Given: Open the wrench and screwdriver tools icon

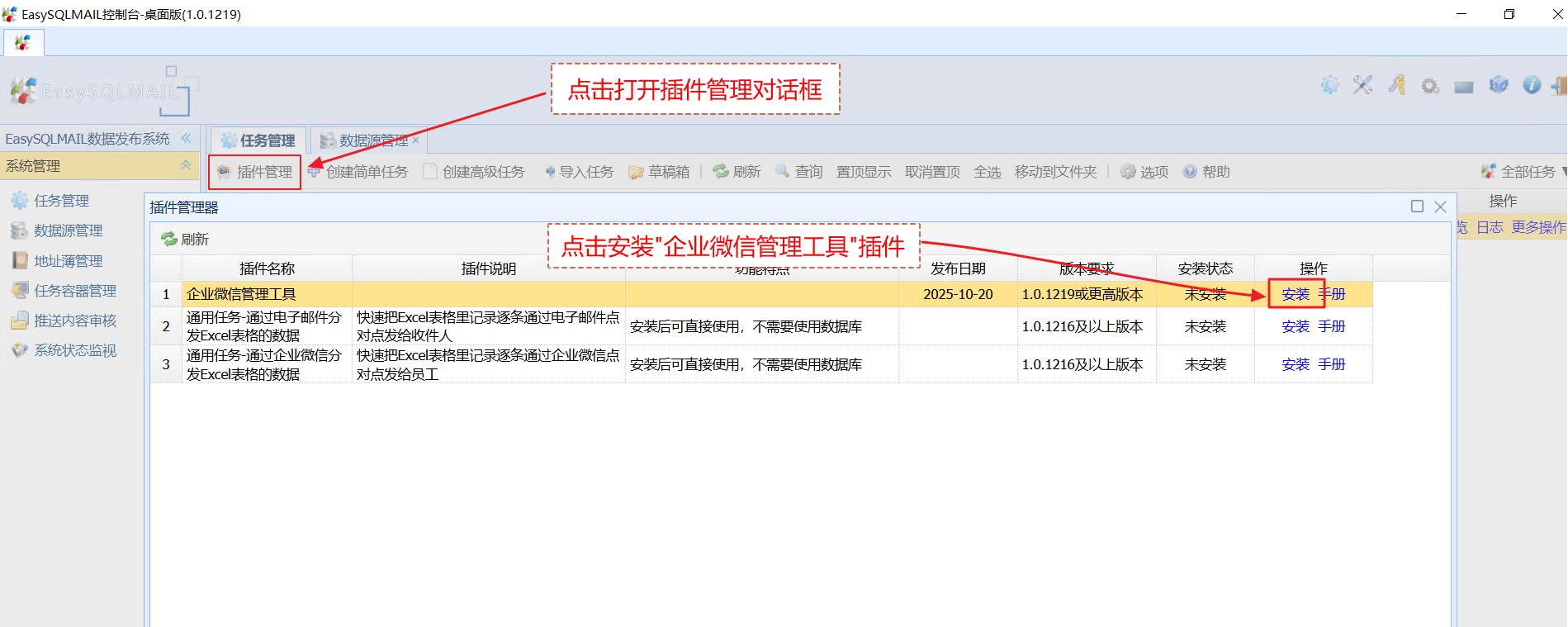Looking at the screenshot, I should click(x=1362, y=85).
